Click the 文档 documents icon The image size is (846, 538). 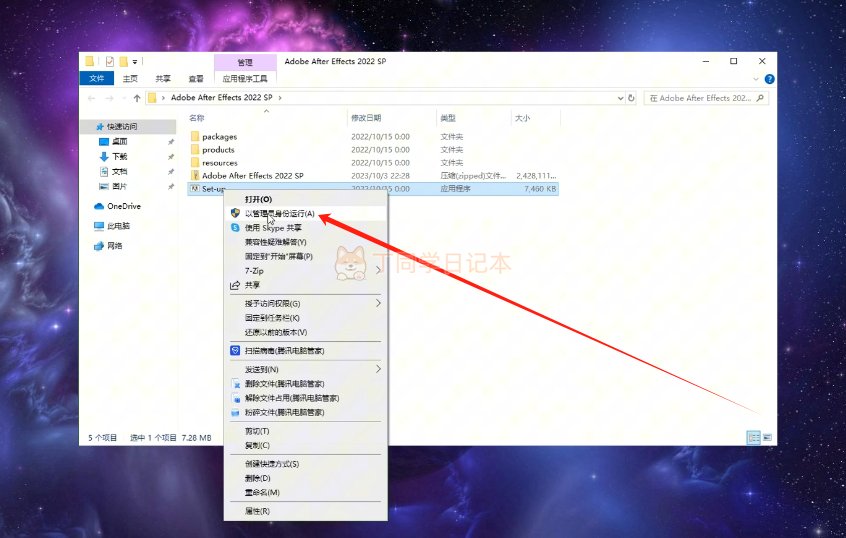coord(104,171)
